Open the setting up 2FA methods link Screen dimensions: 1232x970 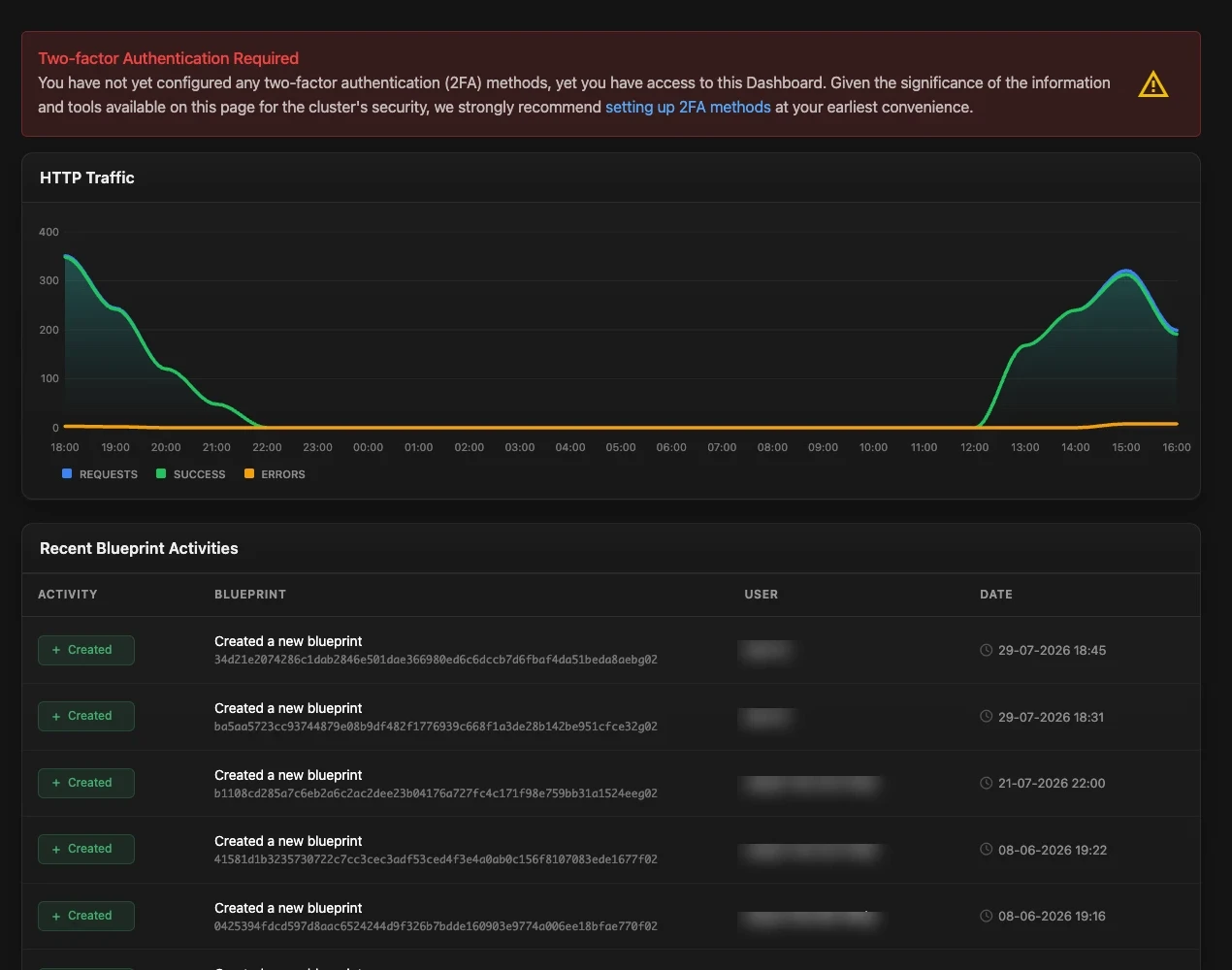click(x=688, y=107)
